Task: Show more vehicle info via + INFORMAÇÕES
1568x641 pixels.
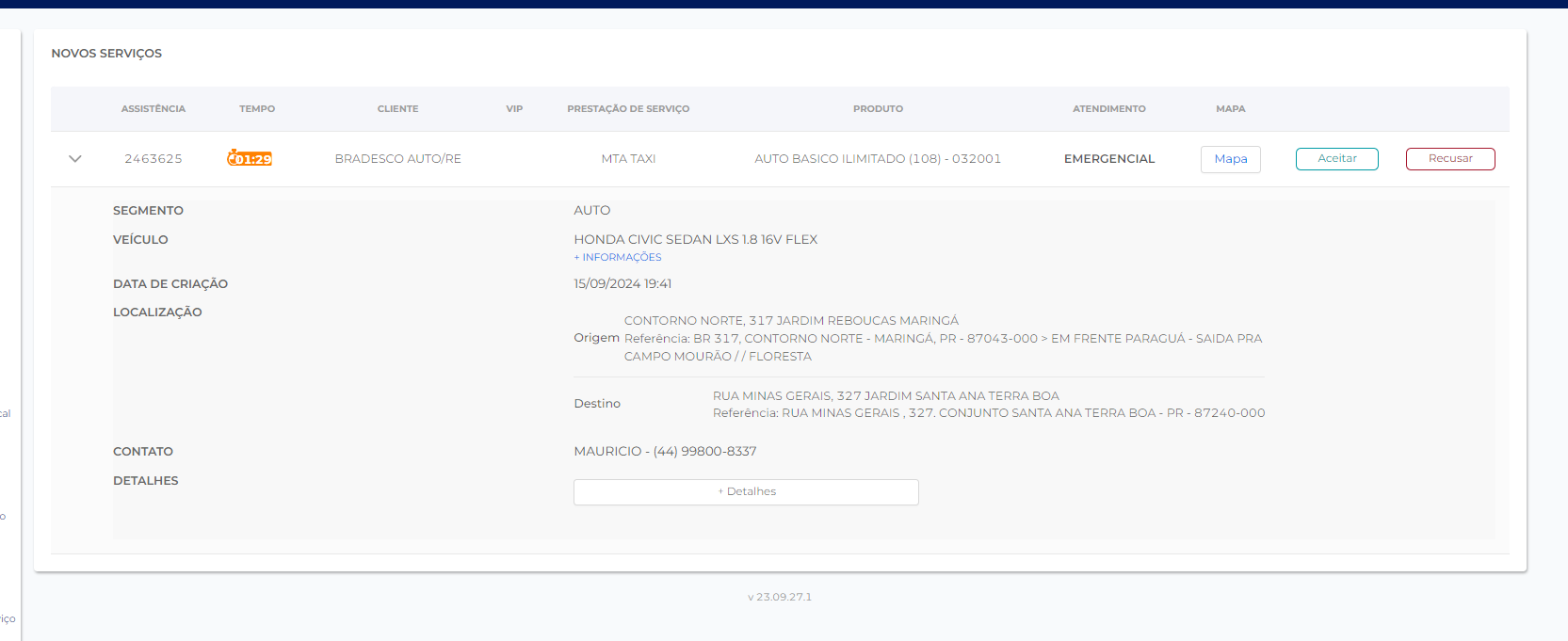Action: pos(618,258)
